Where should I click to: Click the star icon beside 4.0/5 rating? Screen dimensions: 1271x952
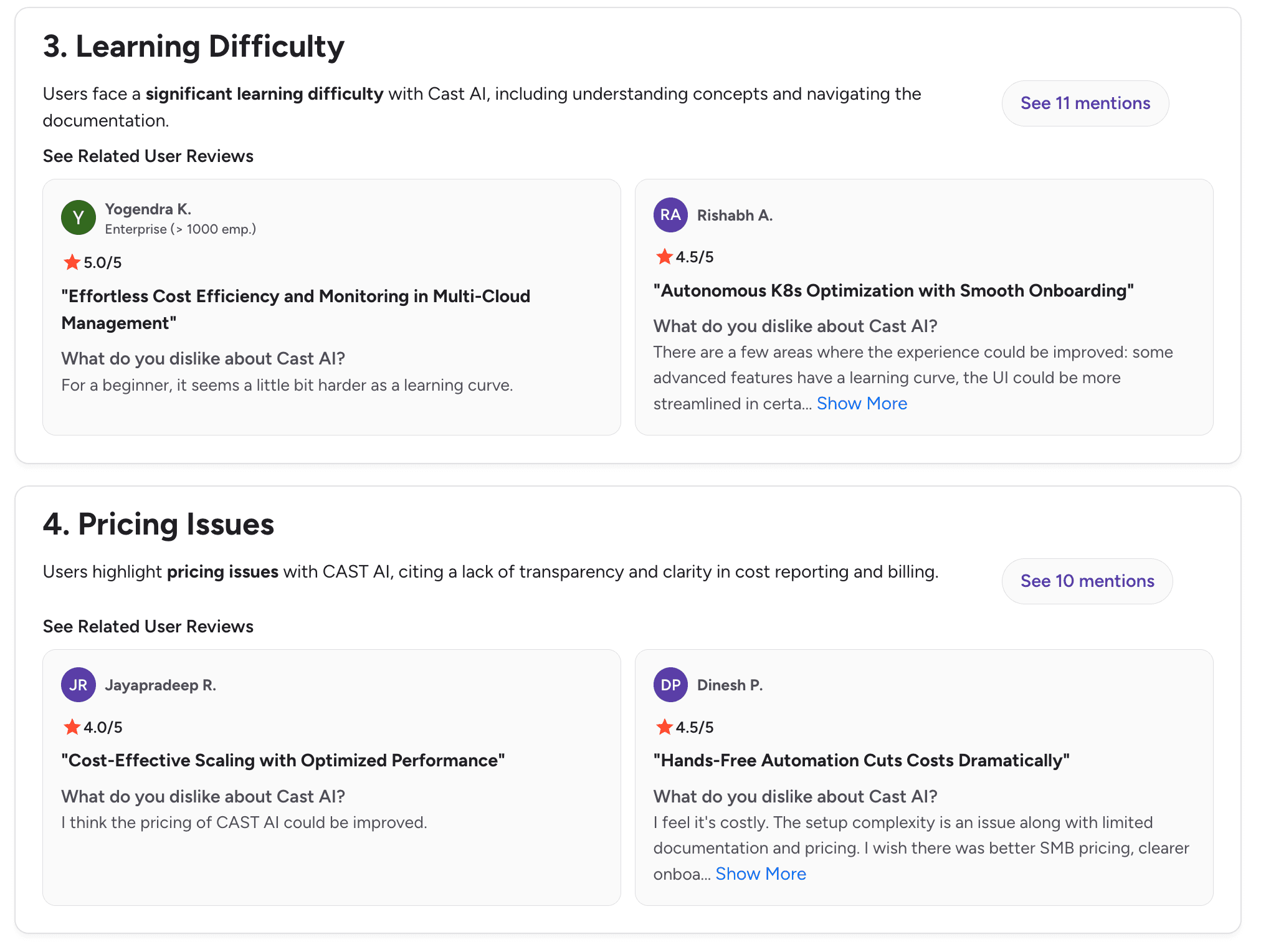(72, 726)
